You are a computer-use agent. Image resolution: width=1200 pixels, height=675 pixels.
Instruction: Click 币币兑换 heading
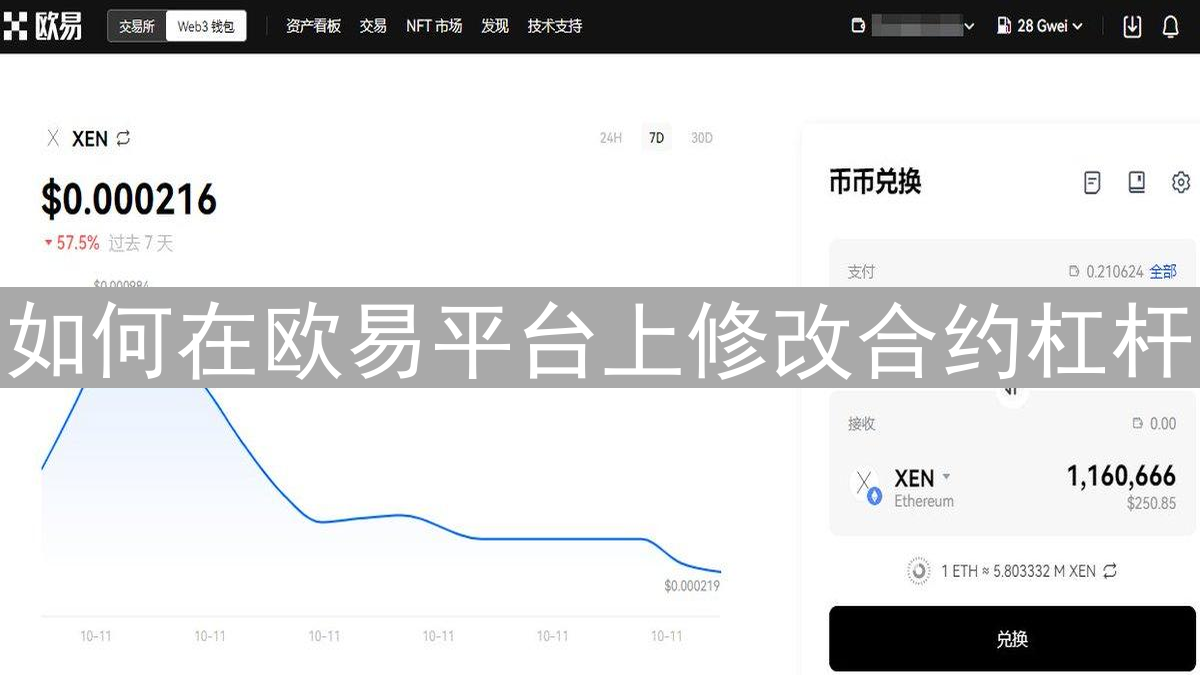pyautogui.click(x=875, y=182)
